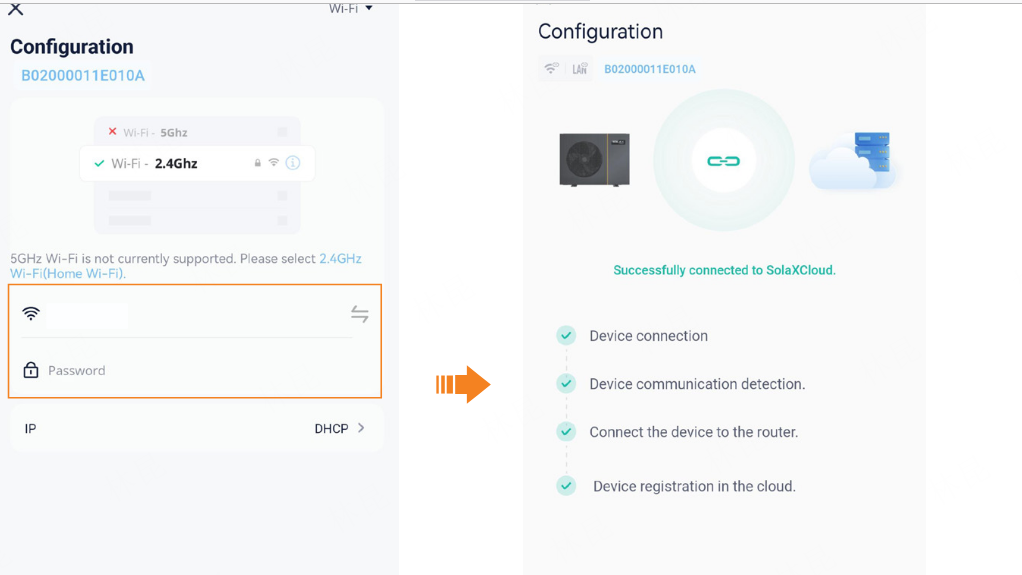
Task: Click the padlock icon beside Password
Action: (x=31, y=370)
